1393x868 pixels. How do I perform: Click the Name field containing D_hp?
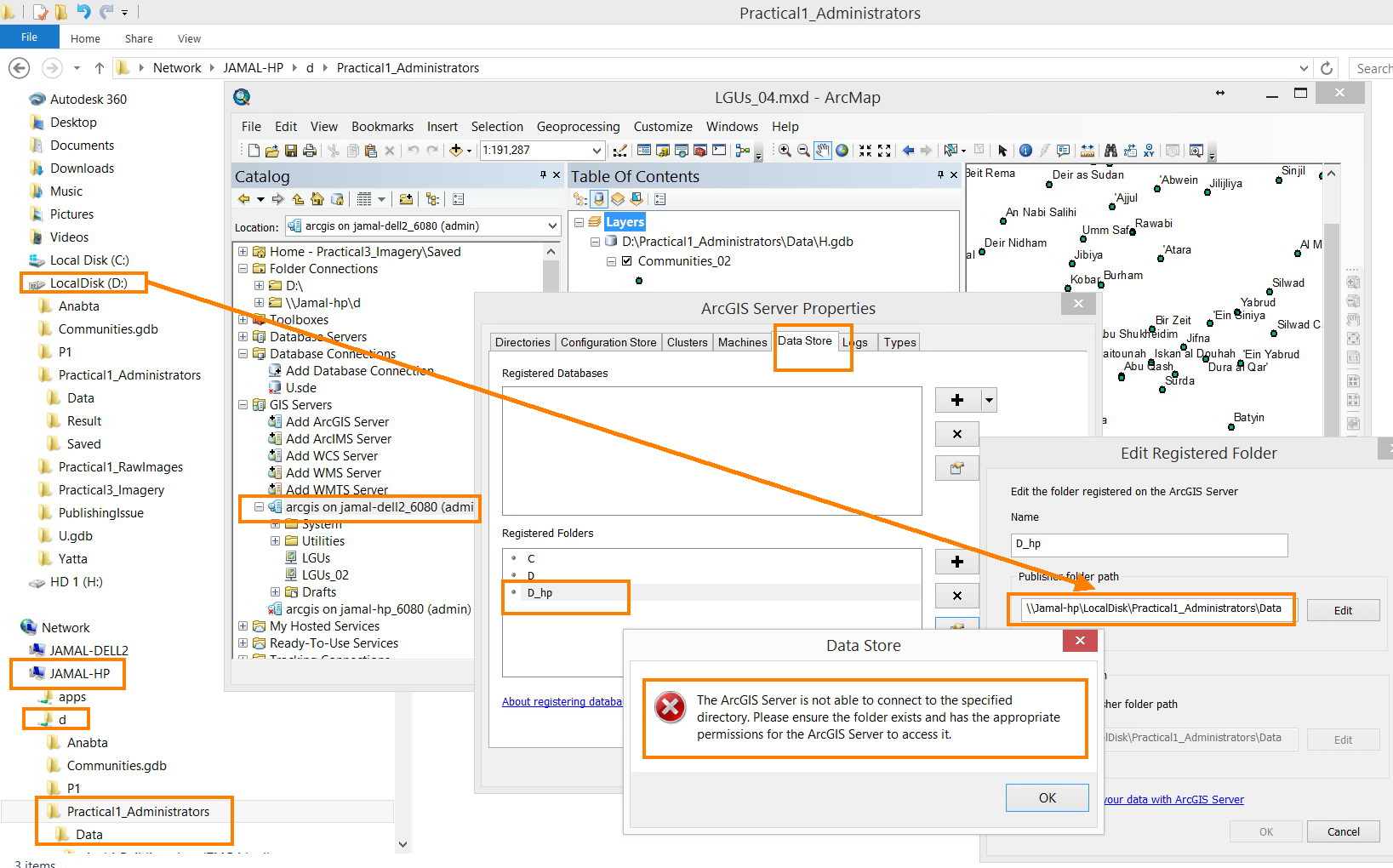click(x=1150, y=545)
